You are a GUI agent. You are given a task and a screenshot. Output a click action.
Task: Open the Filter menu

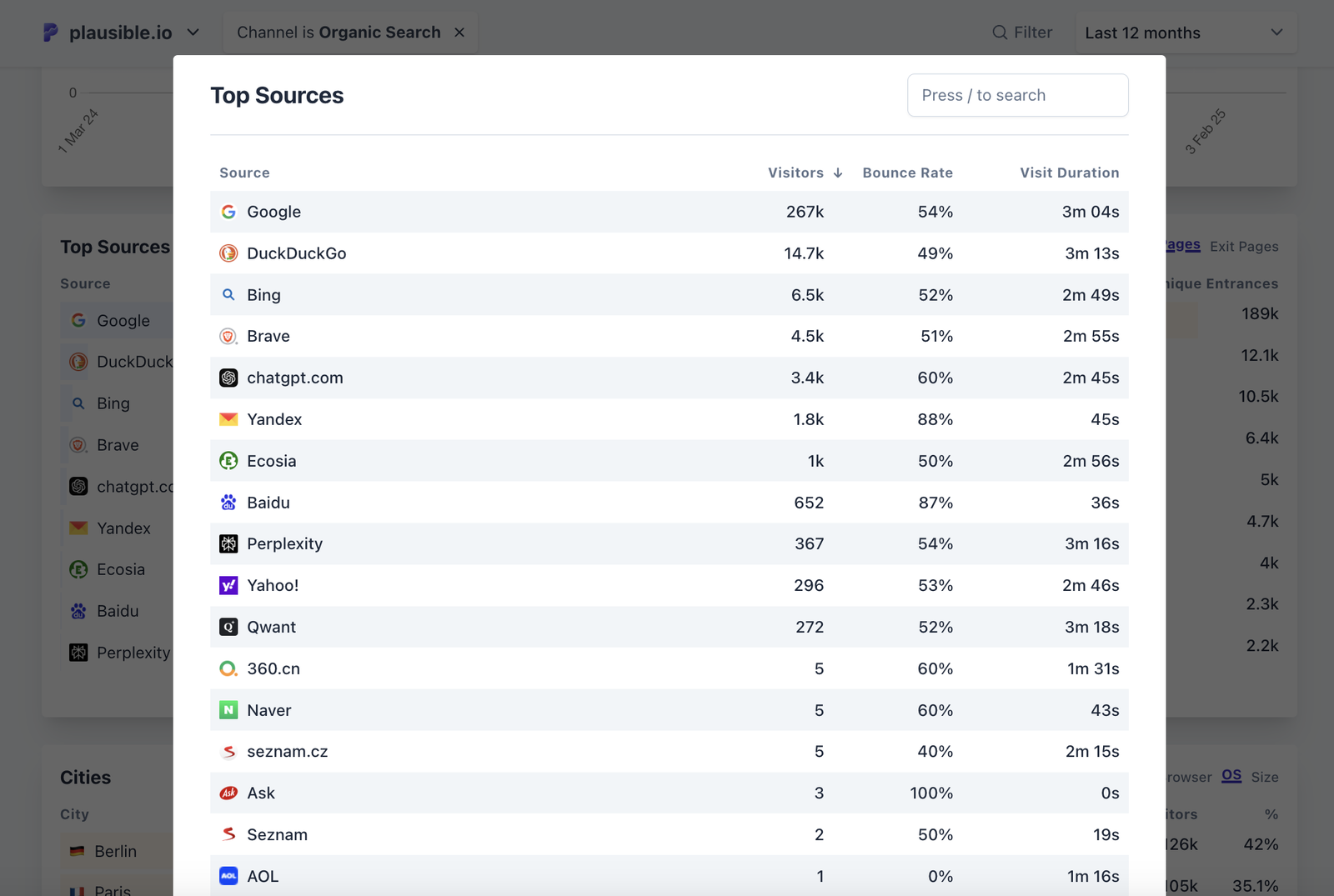click(1022, 32)
